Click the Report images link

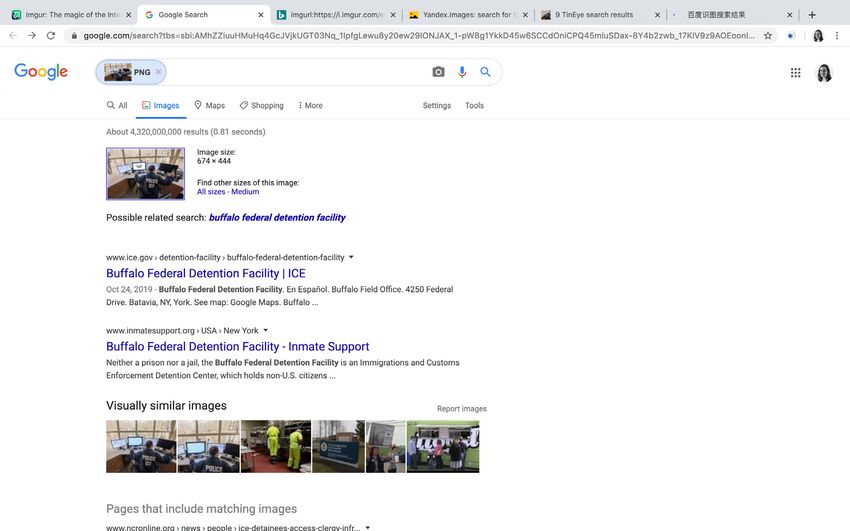(462, 409)
